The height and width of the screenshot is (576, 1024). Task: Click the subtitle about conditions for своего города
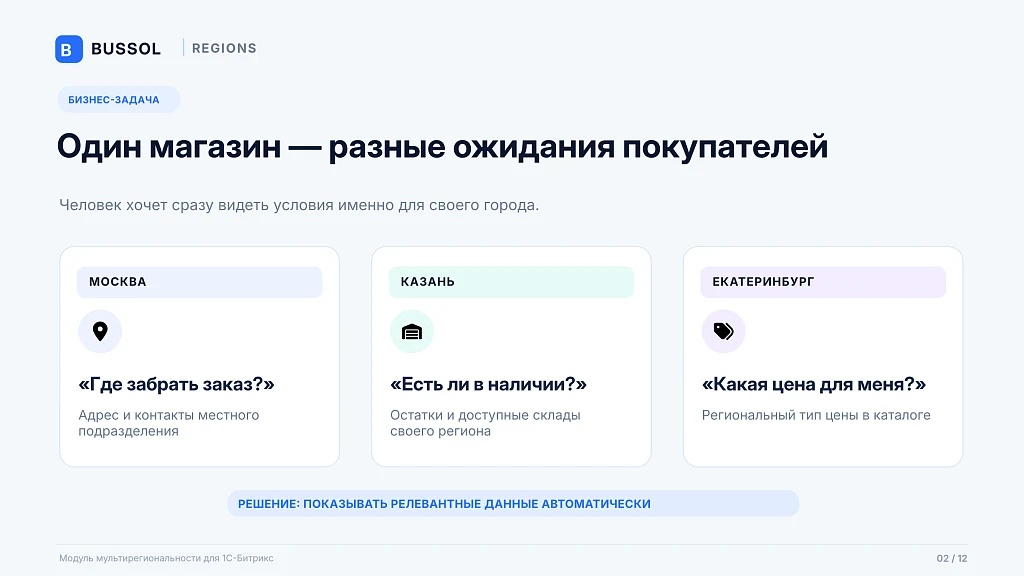[x=299, y=205]
